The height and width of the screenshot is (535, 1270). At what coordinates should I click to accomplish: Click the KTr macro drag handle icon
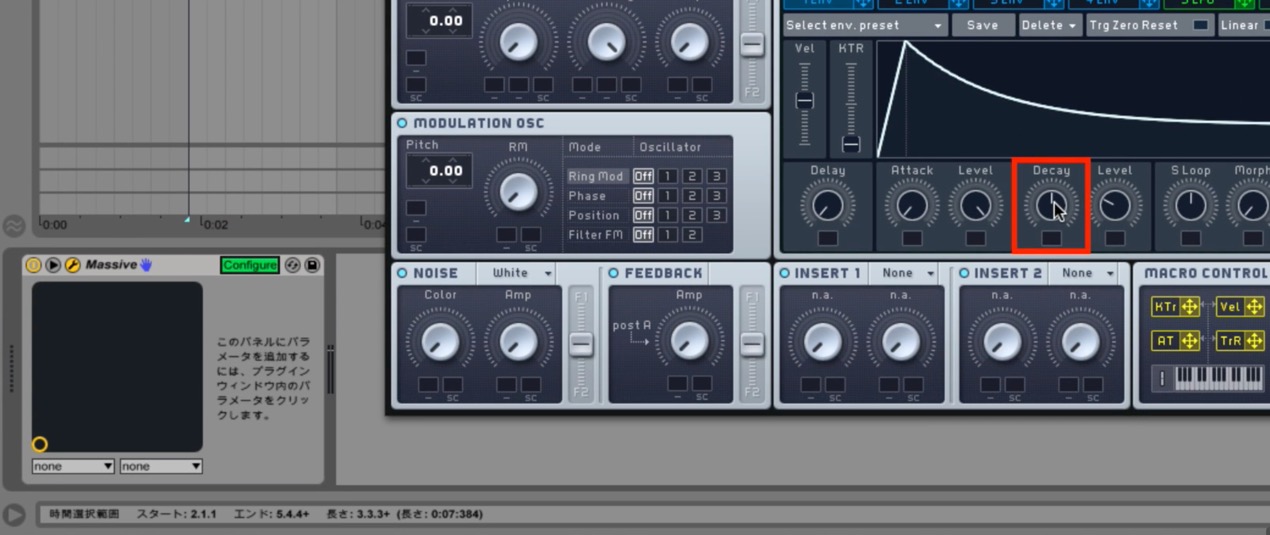pos(1189,307)
